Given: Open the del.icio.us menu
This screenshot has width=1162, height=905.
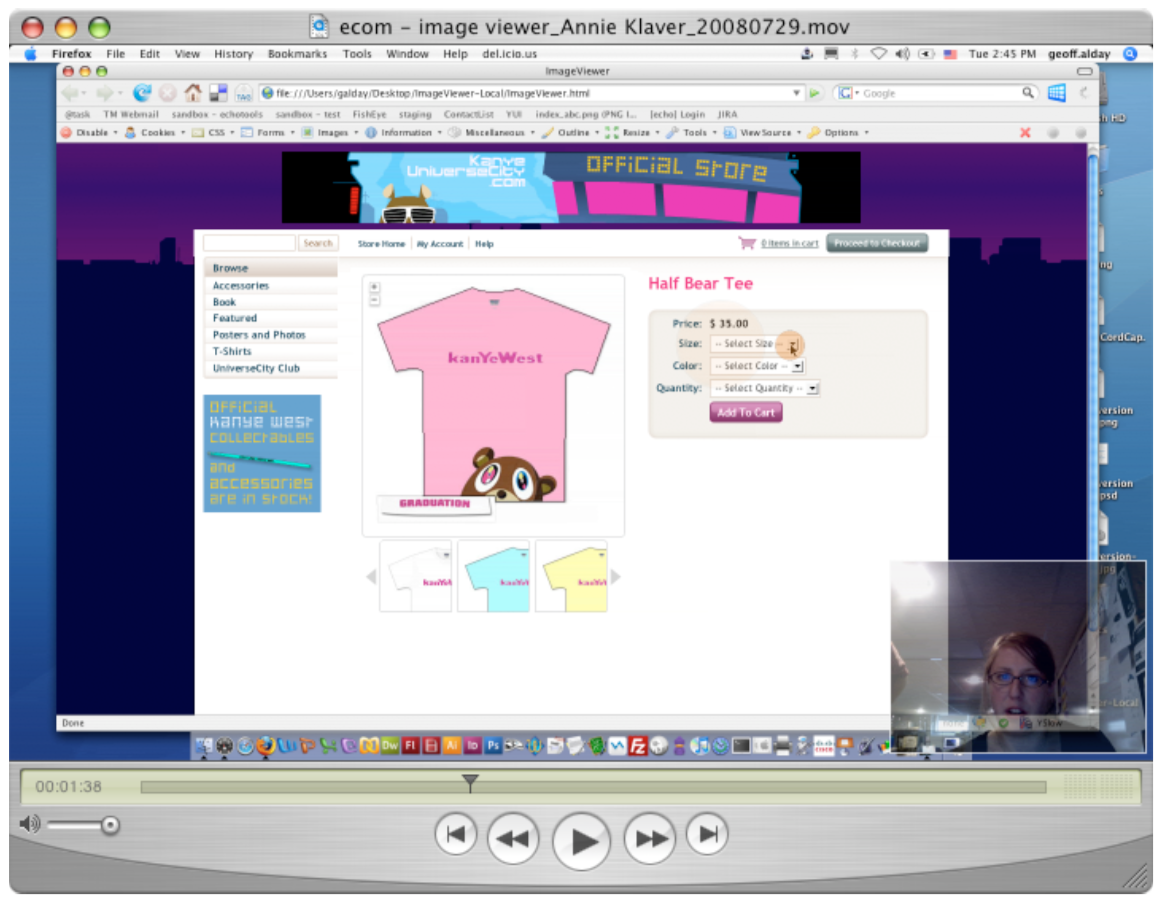Looking at the screenshot, I should pos(509,54).
